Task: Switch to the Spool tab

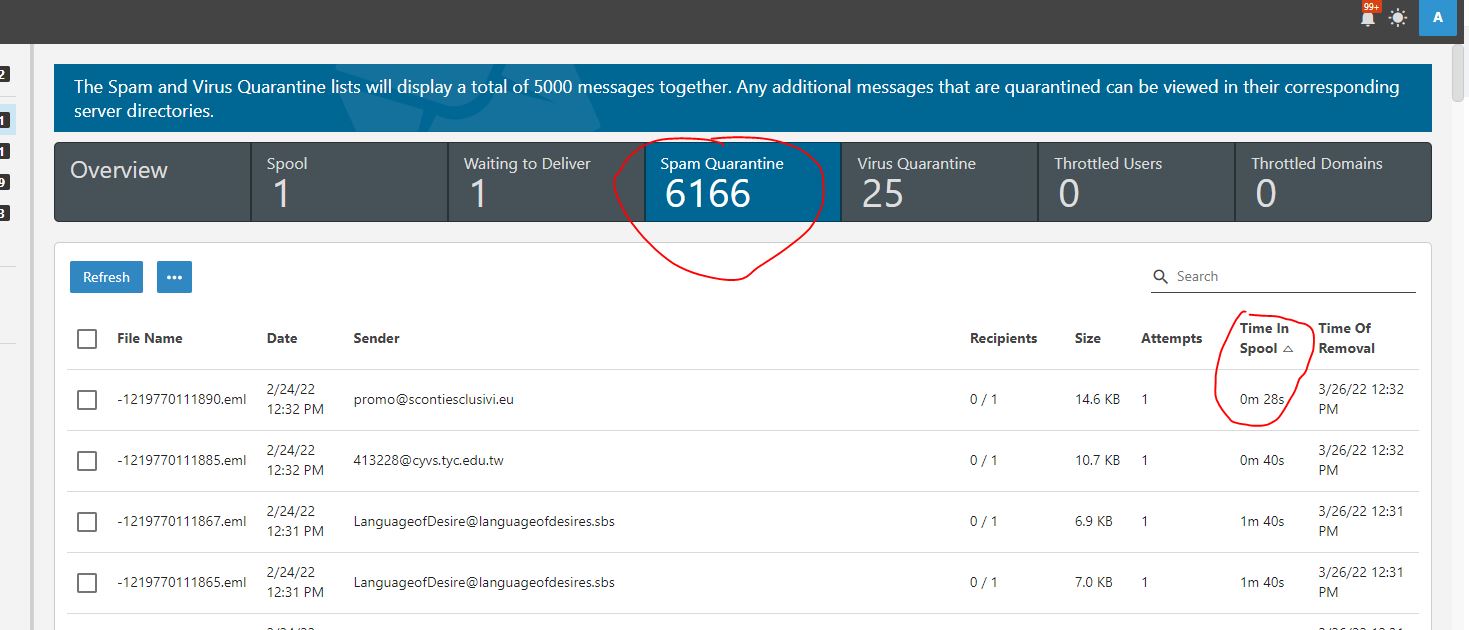Action: [348, 182]
